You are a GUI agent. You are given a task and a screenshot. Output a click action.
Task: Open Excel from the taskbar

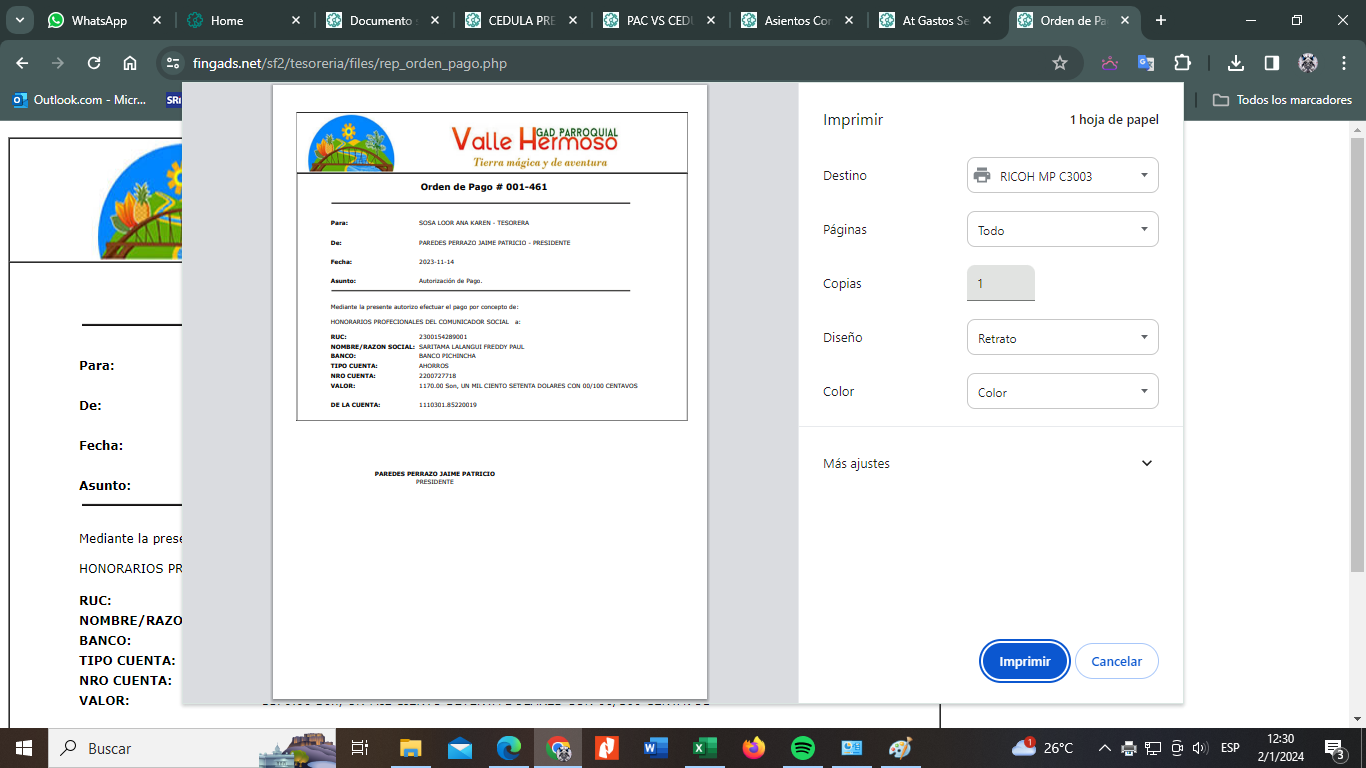tap(705, 748)
